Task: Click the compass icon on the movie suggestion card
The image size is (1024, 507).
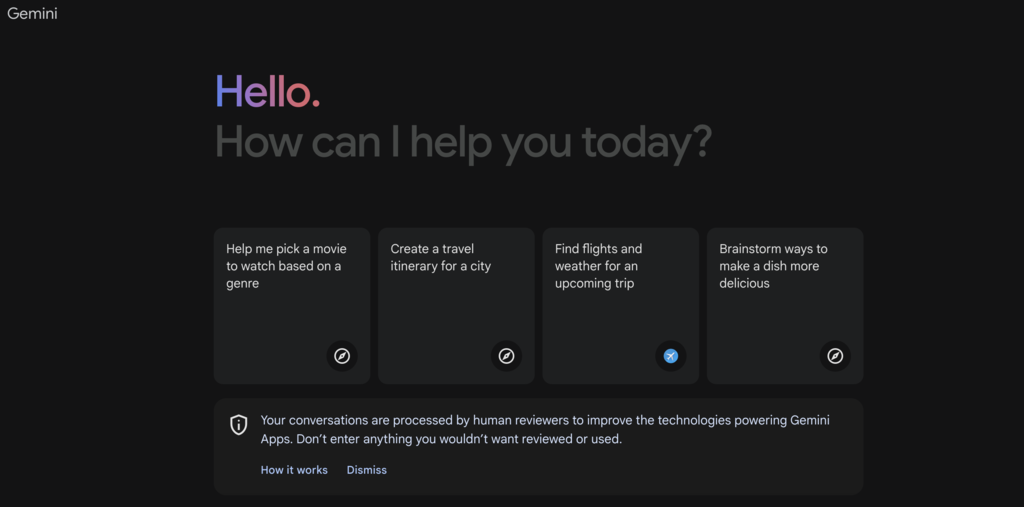Action: pyautogui.click(x=342, y=356)
